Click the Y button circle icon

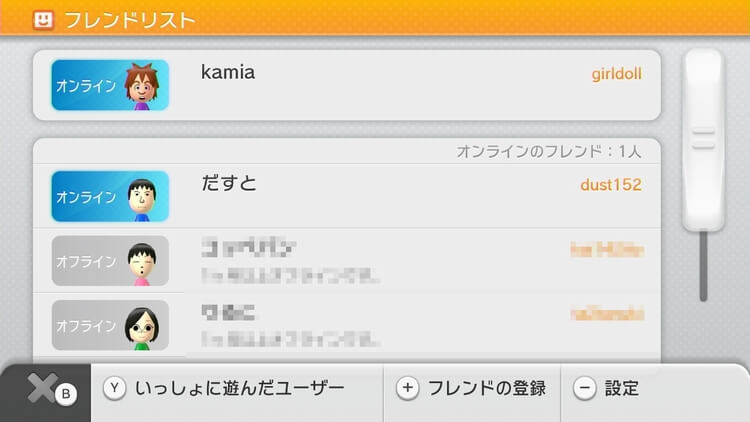click(x=114, y=389)
